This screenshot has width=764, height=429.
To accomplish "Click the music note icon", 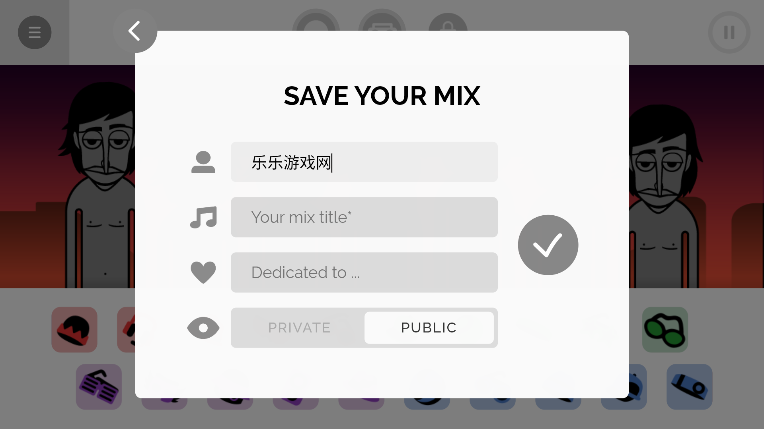I will click(x=203, y=217).
